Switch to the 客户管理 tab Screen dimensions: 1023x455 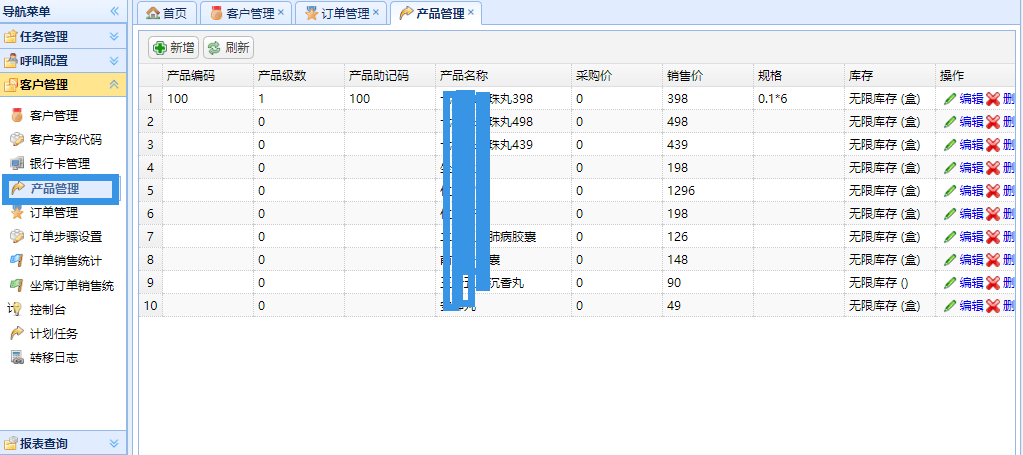coord(243,13)
